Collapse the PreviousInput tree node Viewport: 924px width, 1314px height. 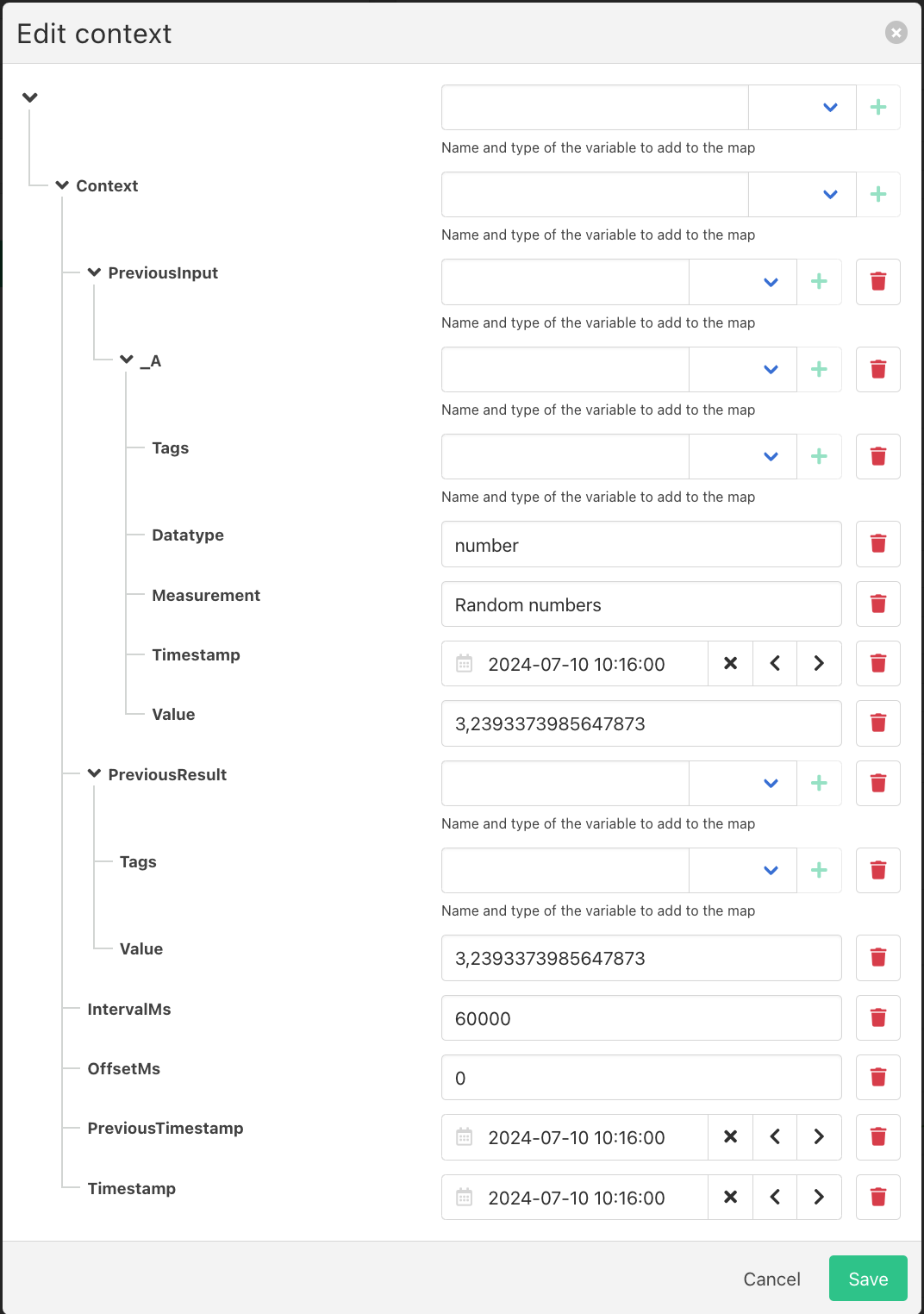tap(95, 272)
